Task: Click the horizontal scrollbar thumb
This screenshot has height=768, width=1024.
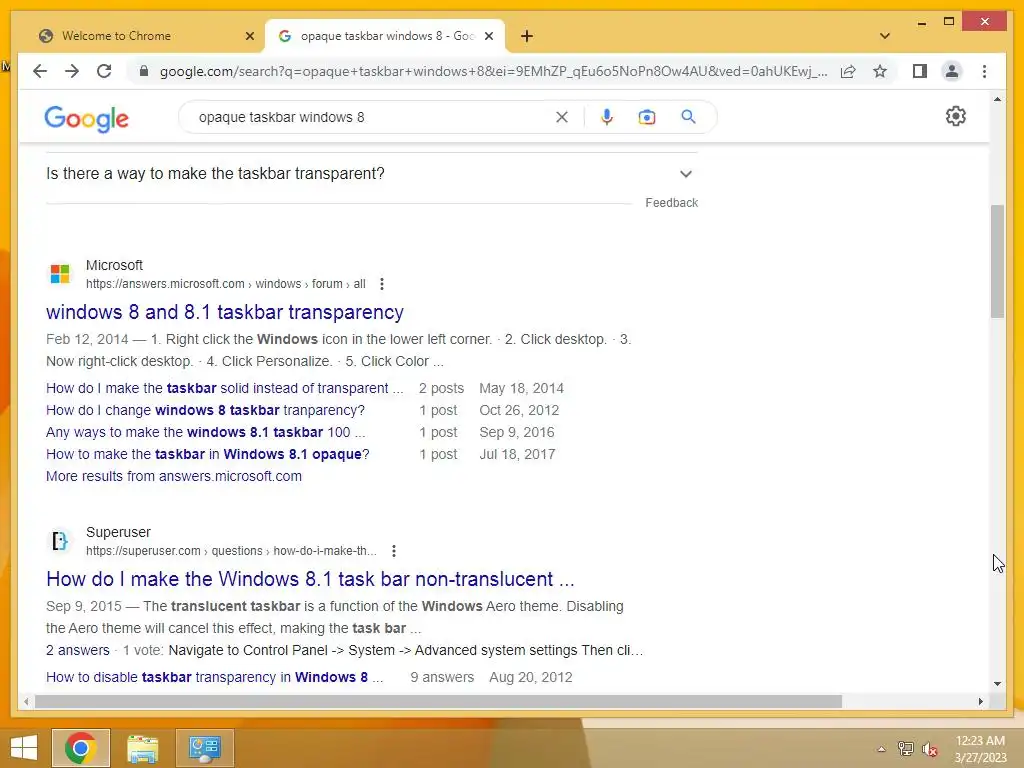Action: pyautogui.click(x=438, y=701)
